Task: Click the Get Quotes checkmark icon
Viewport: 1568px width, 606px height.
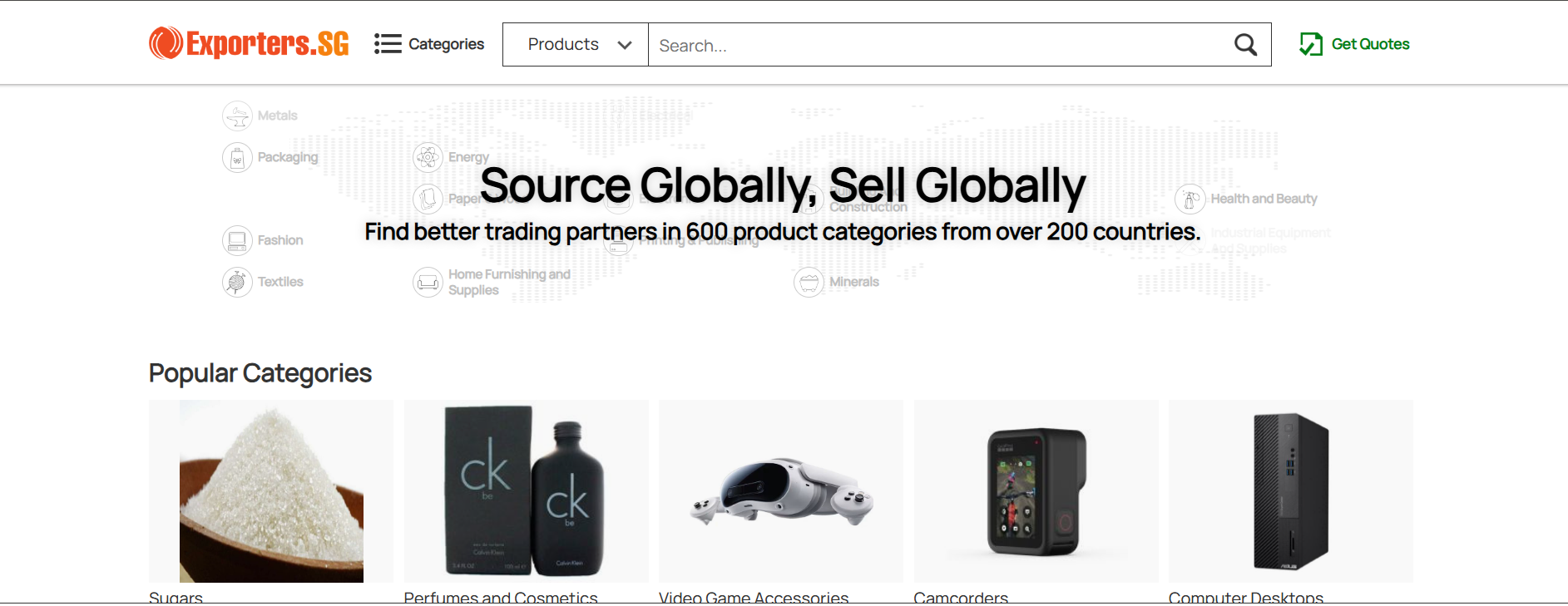Action: click(x=1311, y=44)
